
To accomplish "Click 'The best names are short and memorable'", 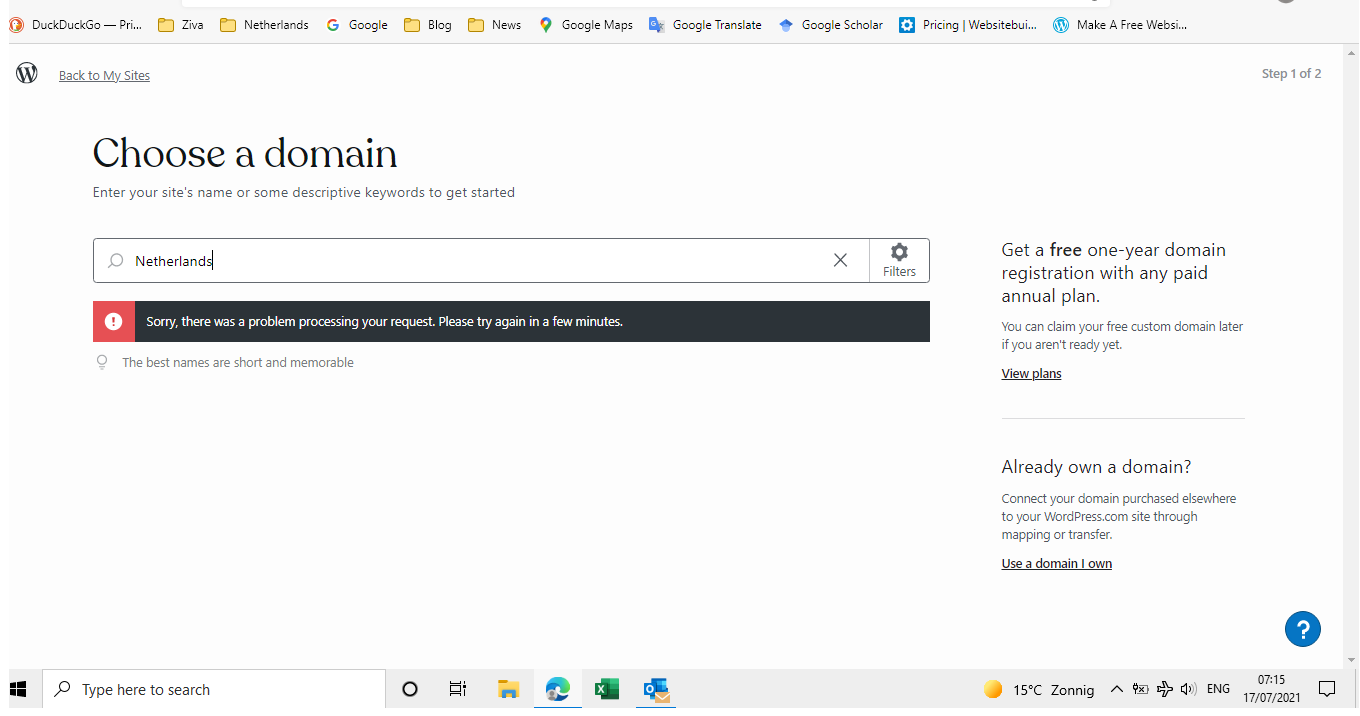I will pyautogui.click(x=238, y=363).
